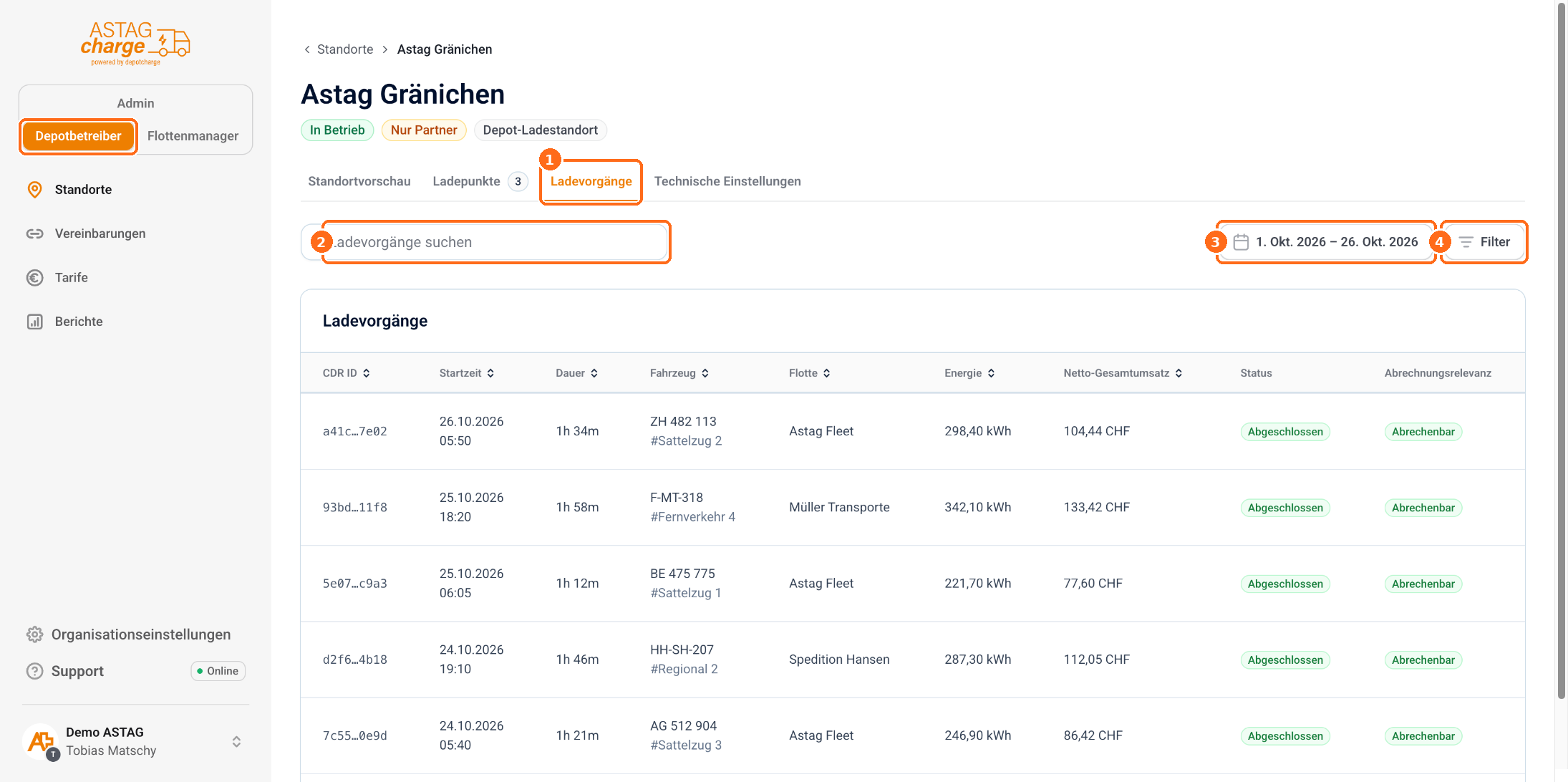Click the Ladevorgänge suchen search field
The width and height of the screenshot is (1568, 782).
coord(485,242)
